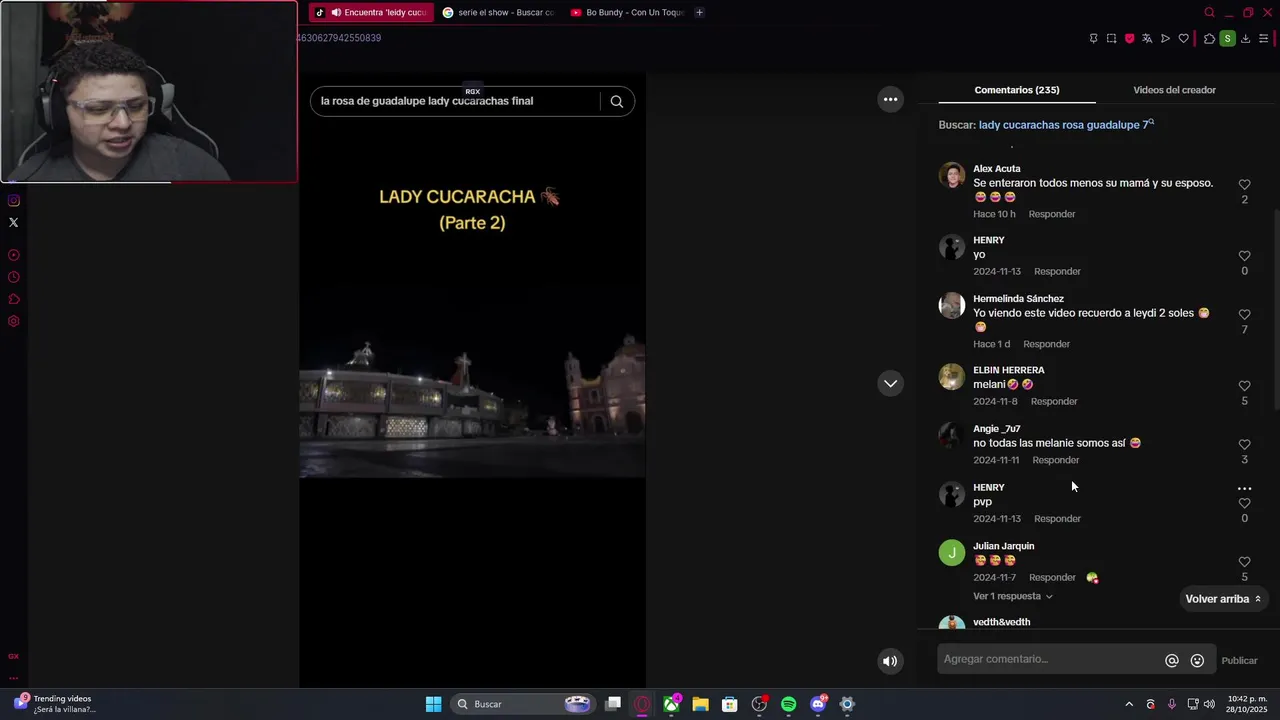Screen dimensions: 1280x720
Task: Open Instagram in Opera sidebar
Action: coord(14,200)
